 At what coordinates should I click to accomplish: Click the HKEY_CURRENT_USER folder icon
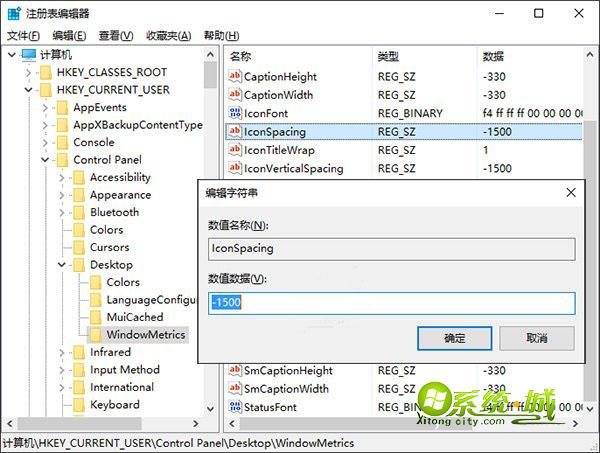coord(46,90)
